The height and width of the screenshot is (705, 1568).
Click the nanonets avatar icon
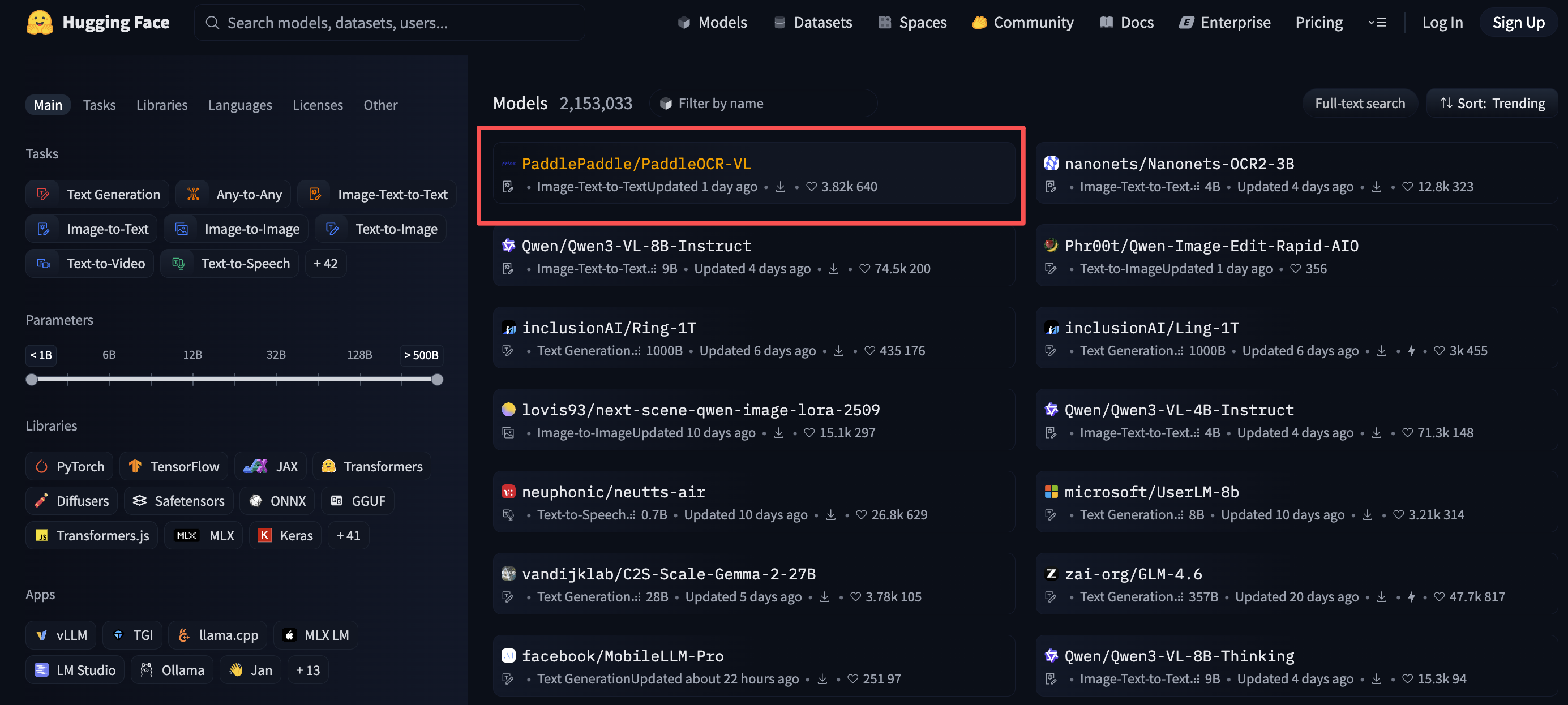(x=1051, y=163)
